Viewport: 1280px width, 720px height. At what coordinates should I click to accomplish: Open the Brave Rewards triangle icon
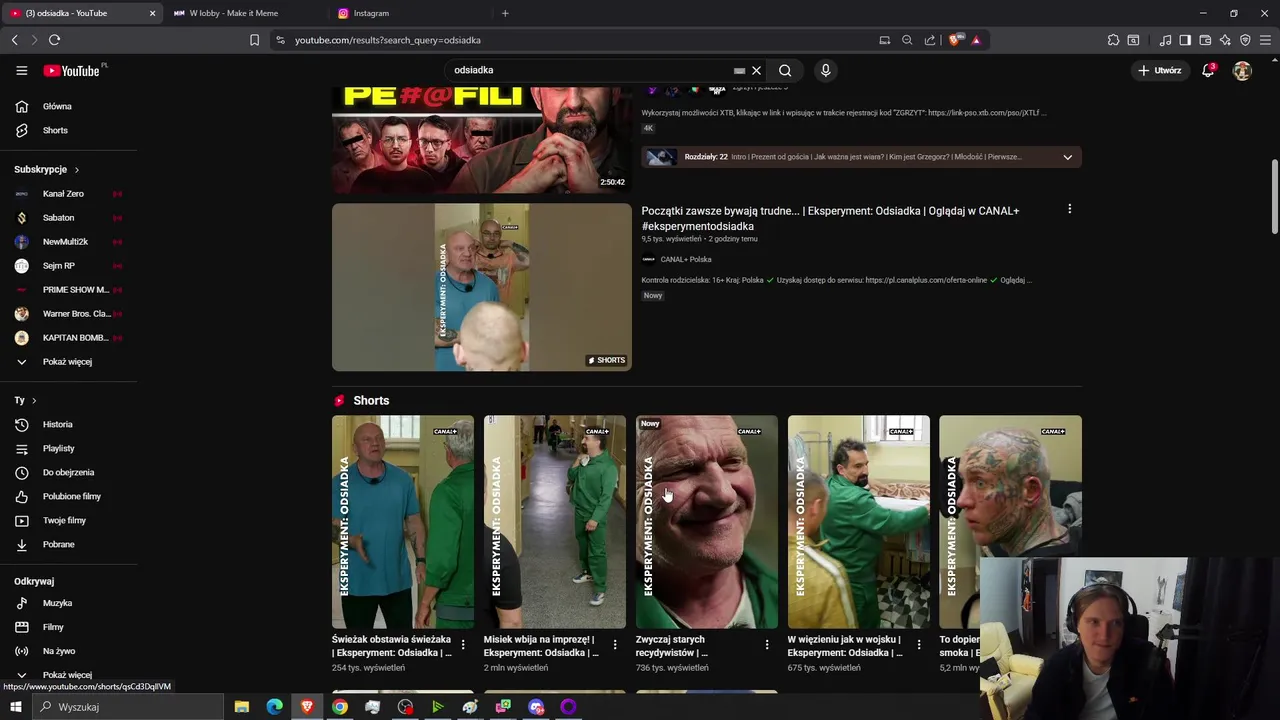(x=976, y=40)
